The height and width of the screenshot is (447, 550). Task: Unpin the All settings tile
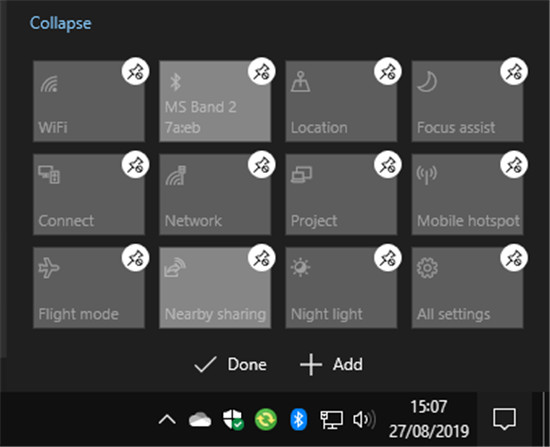click(514, 258)
